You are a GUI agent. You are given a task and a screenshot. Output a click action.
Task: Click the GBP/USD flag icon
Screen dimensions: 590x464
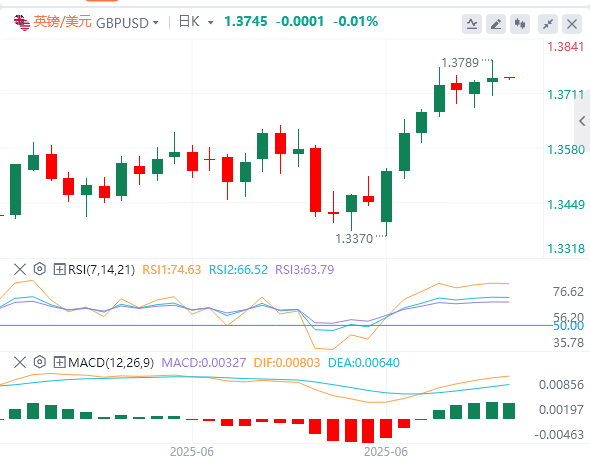click(22, 23)
